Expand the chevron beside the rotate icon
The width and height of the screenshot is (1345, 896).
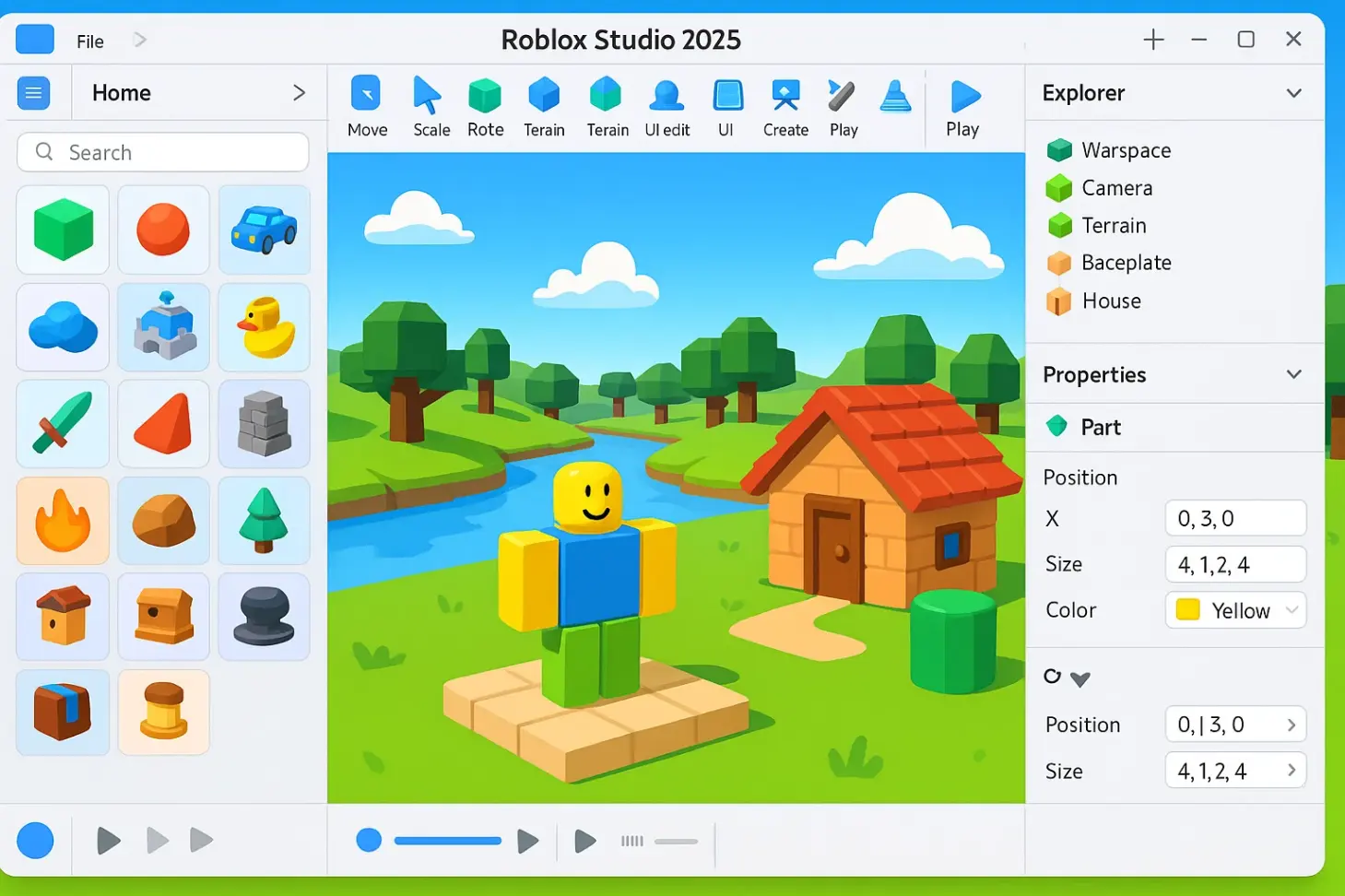click(1080, 679)
